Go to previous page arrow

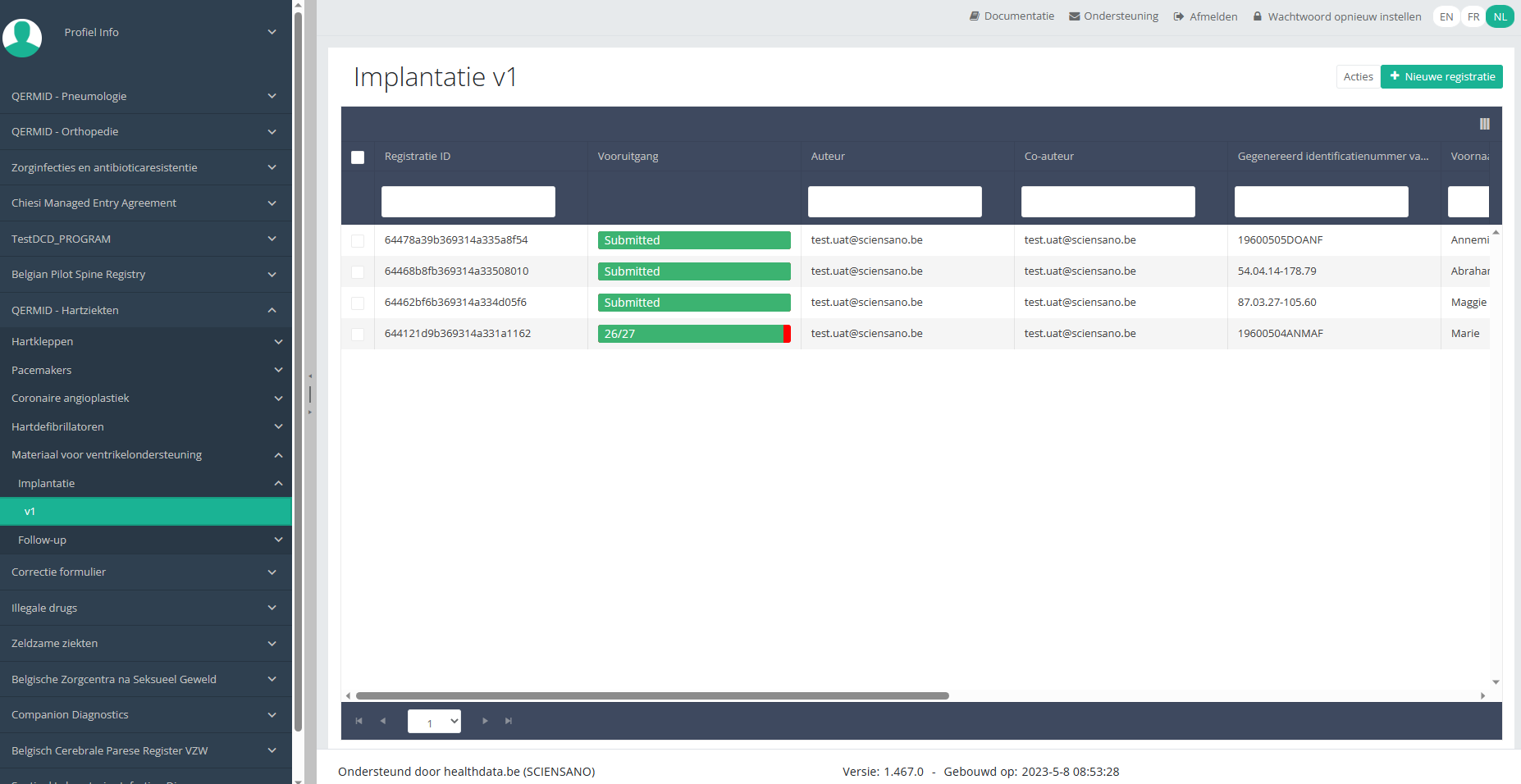(382, 721)
